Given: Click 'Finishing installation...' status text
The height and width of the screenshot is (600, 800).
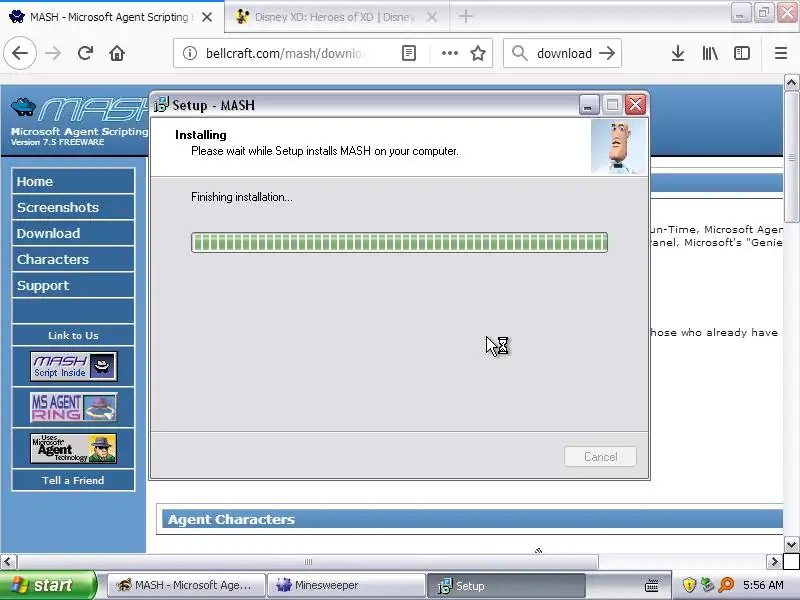Looking at the screenshot, I should tap(242, 197).
